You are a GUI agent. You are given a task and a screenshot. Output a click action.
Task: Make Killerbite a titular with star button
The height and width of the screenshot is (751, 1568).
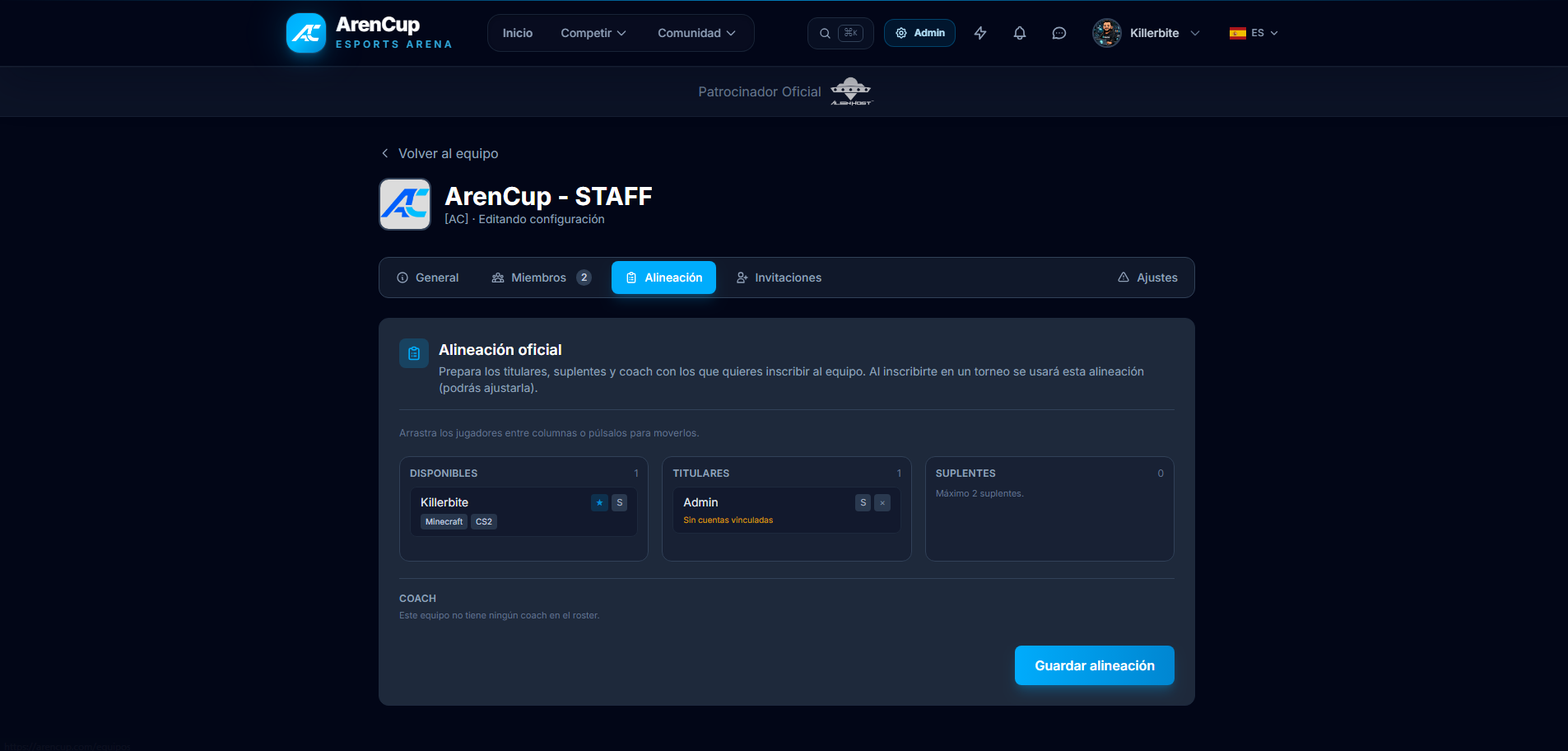599,502
